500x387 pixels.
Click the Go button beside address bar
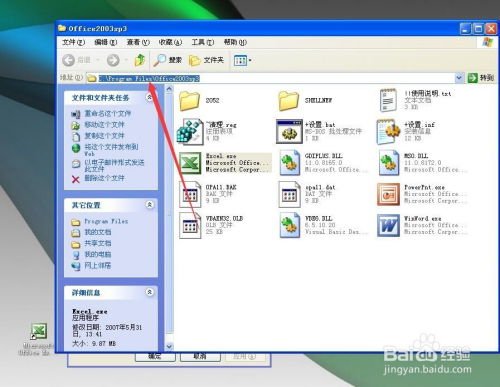click(481, 78)
